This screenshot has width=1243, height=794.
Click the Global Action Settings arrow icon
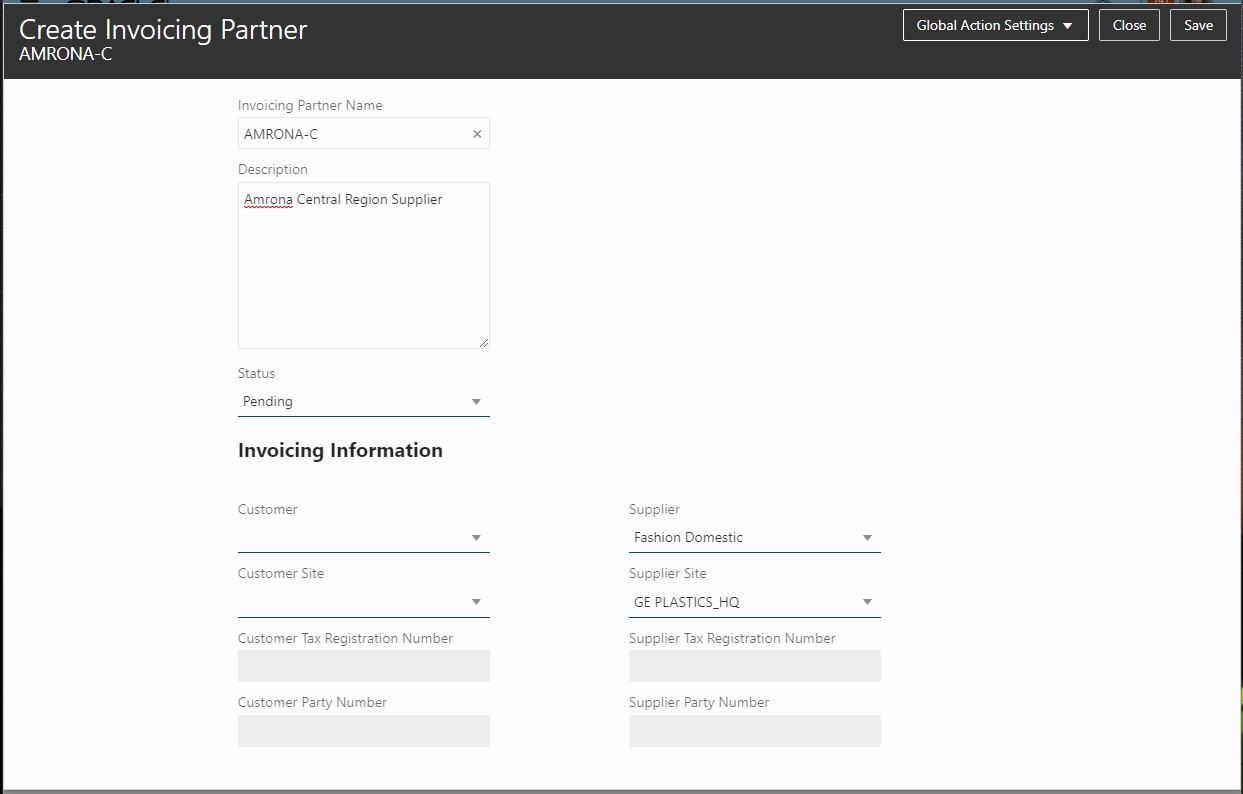1068,26
